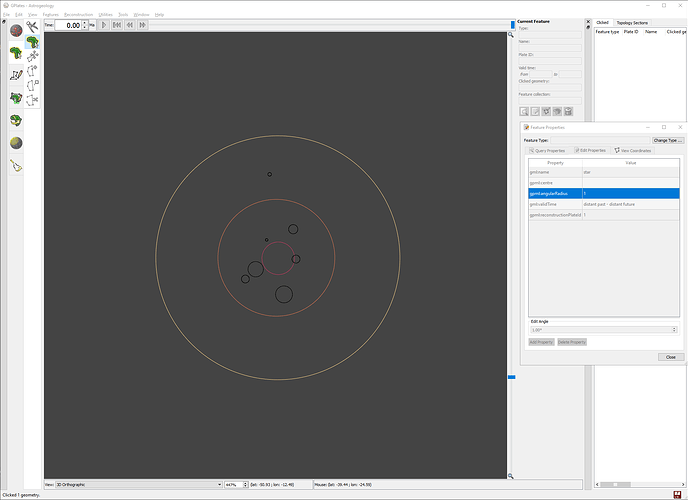Image resolution: width=688 pixels, height=500 pixels.
Task: Switch to the Edit Properties tab
Action: 590,150
